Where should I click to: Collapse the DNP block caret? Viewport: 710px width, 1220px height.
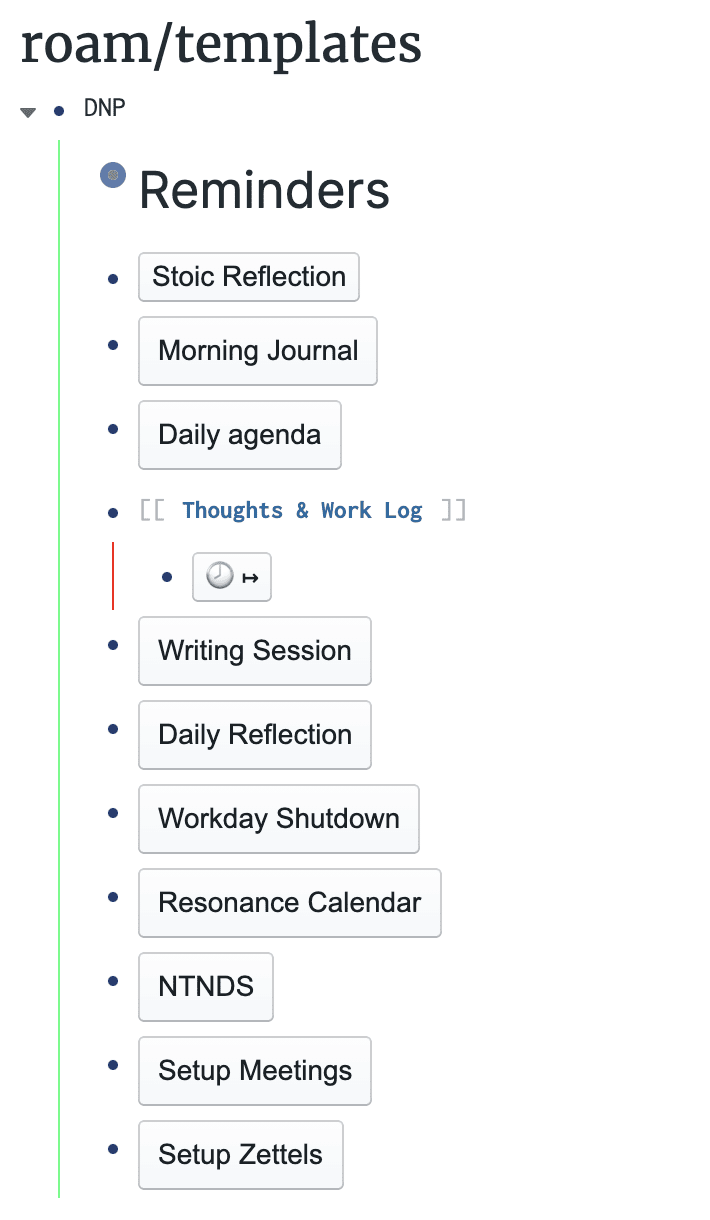pyautogui.click(x=28, y=111)
